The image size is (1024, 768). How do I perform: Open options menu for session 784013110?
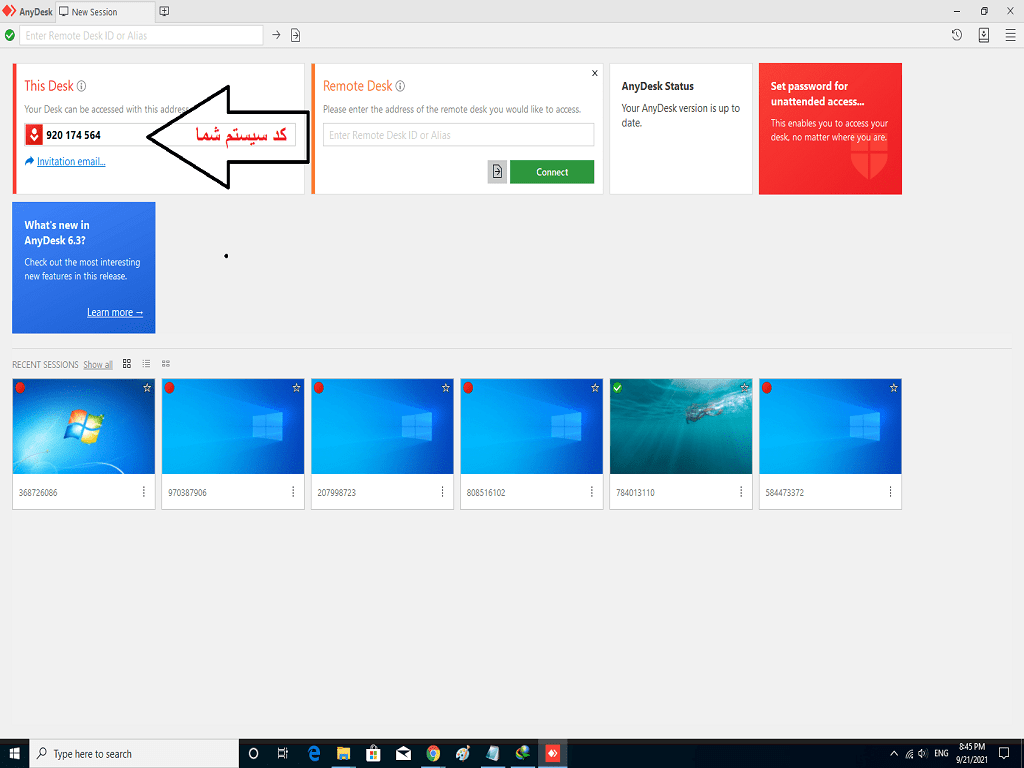coord(741,492)
